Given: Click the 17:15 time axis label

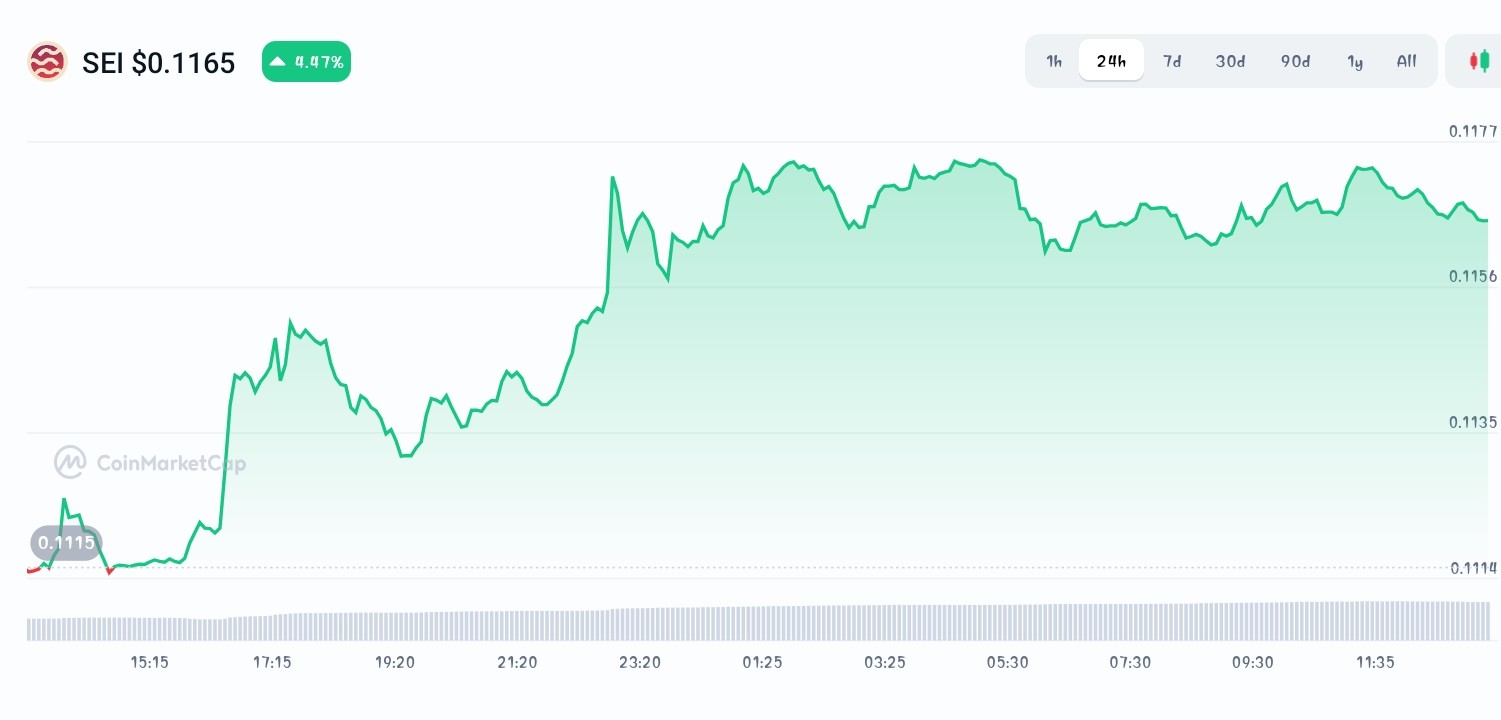Looking at the screenshot, I should pyautogui.click(x=272, y=662).
